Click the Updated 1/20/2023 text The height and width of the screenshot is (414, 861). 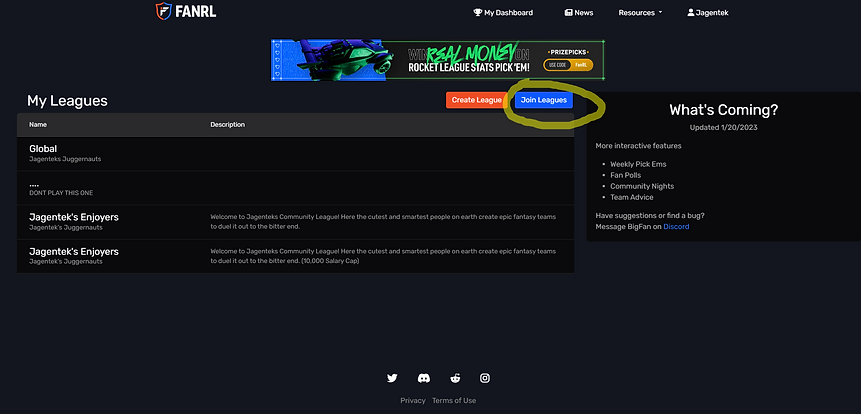click(723, 127)
